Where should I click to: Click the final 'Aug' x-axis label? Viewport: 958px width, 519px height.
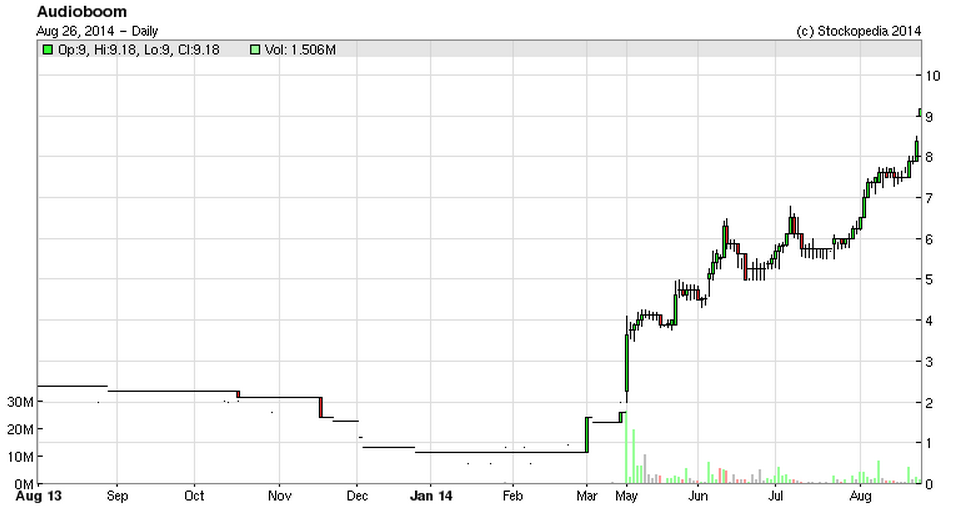860,496
